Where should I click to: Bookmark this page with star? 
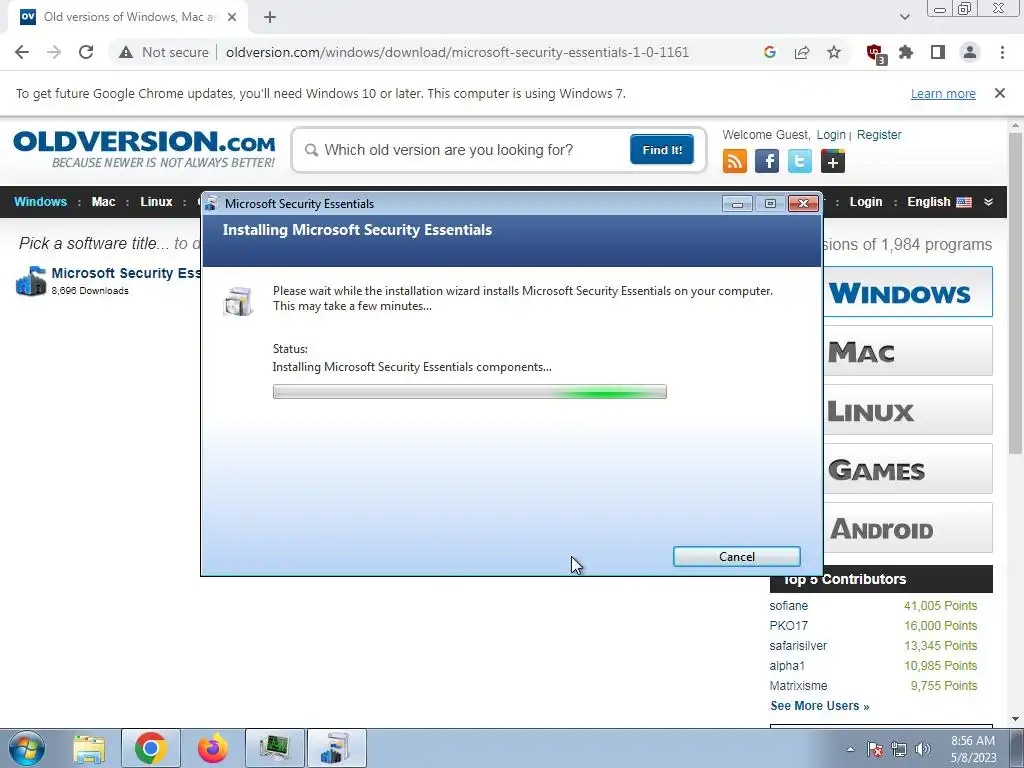tap(834, 52)
